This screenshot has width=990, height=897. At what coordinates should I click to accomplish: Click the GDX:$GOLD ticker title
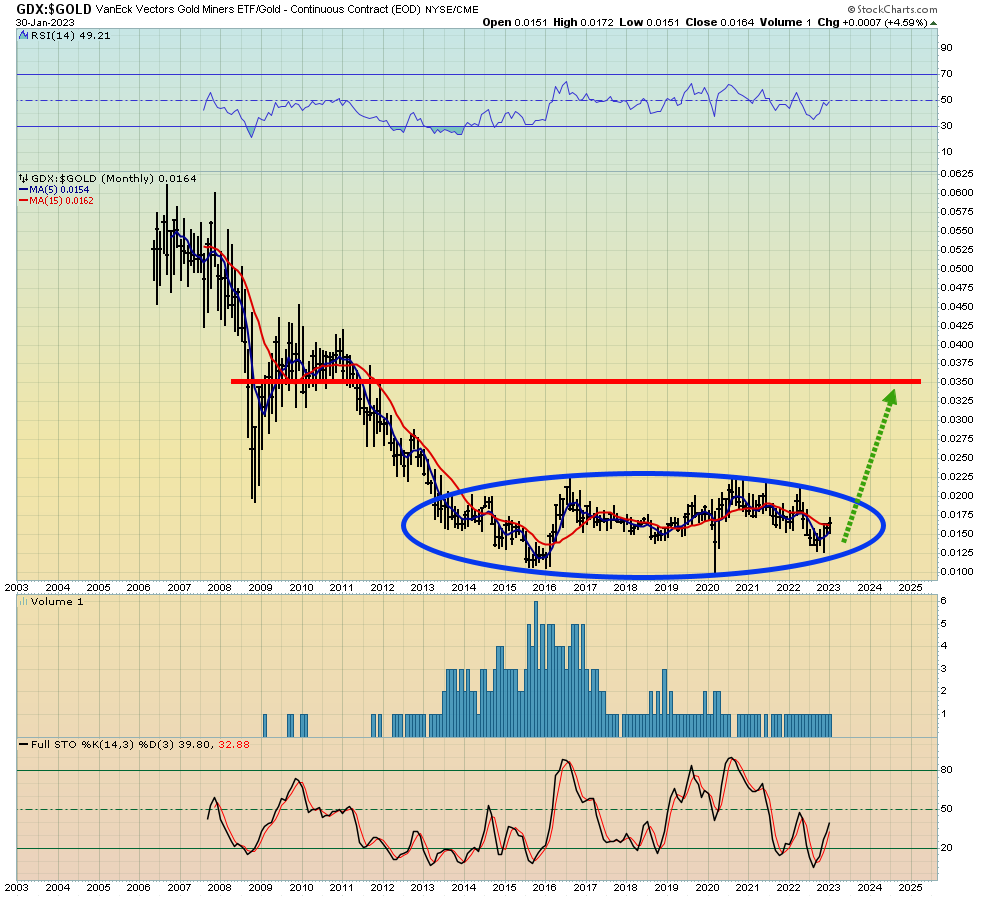pos(54,9)
